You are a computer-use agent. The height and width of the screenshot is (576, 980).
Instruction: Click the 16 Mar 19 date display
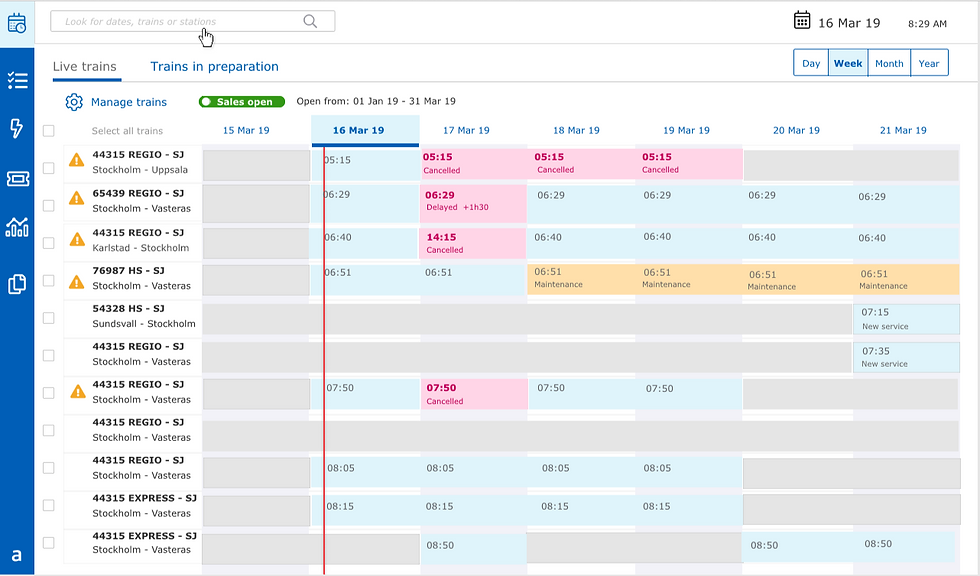point(849,23)
